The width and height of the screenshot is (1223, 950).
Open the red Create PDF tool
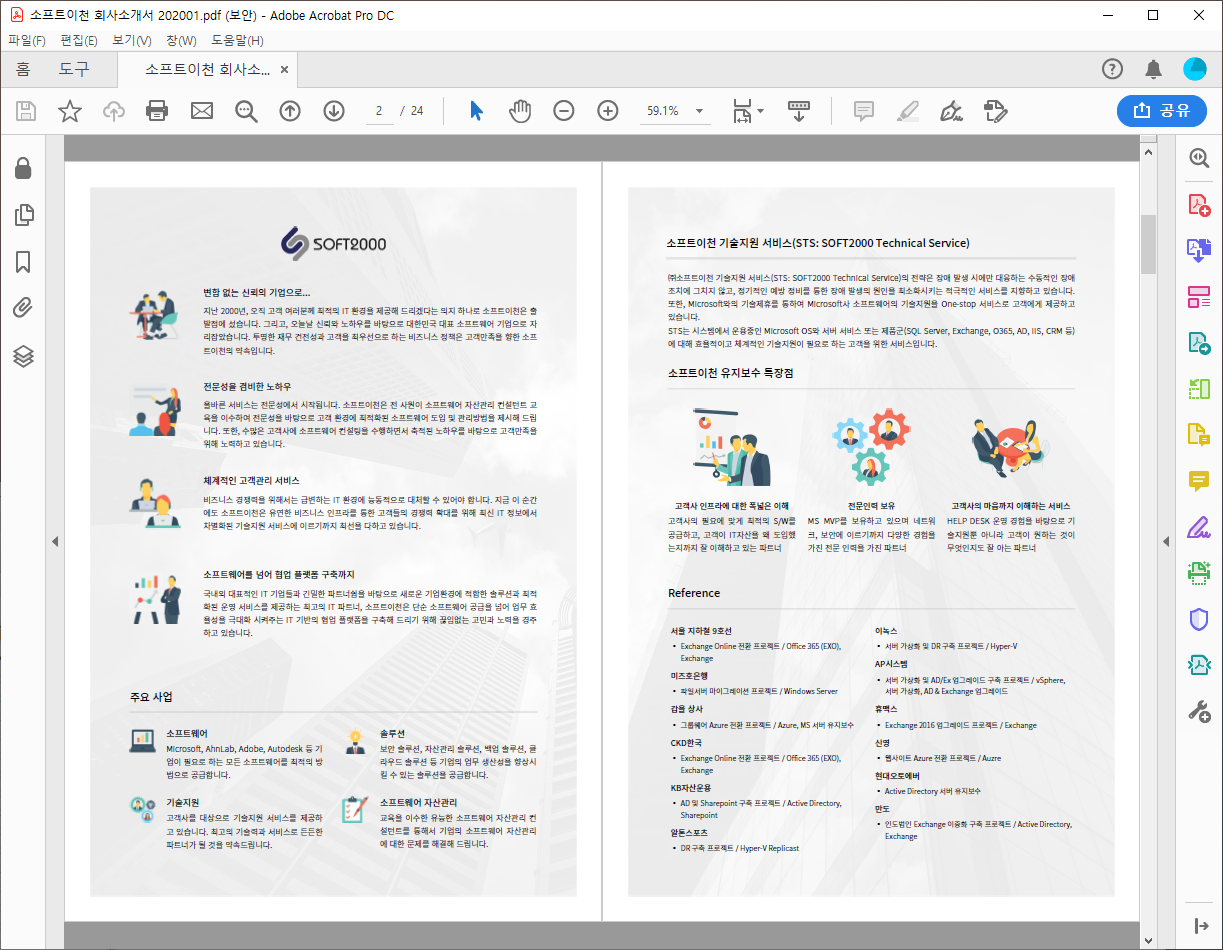coord(1198,205)
